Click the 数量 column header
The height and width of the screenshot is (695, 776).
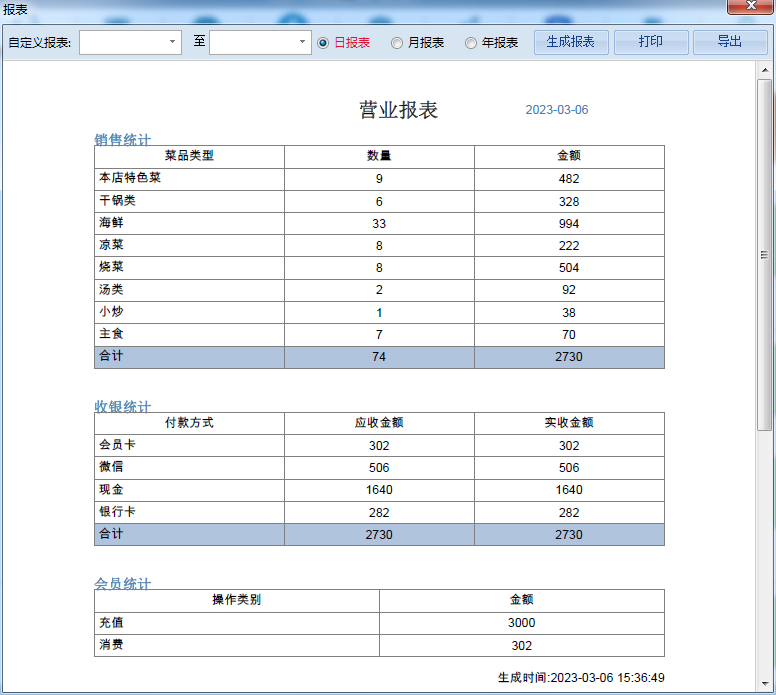pos(379,156)
